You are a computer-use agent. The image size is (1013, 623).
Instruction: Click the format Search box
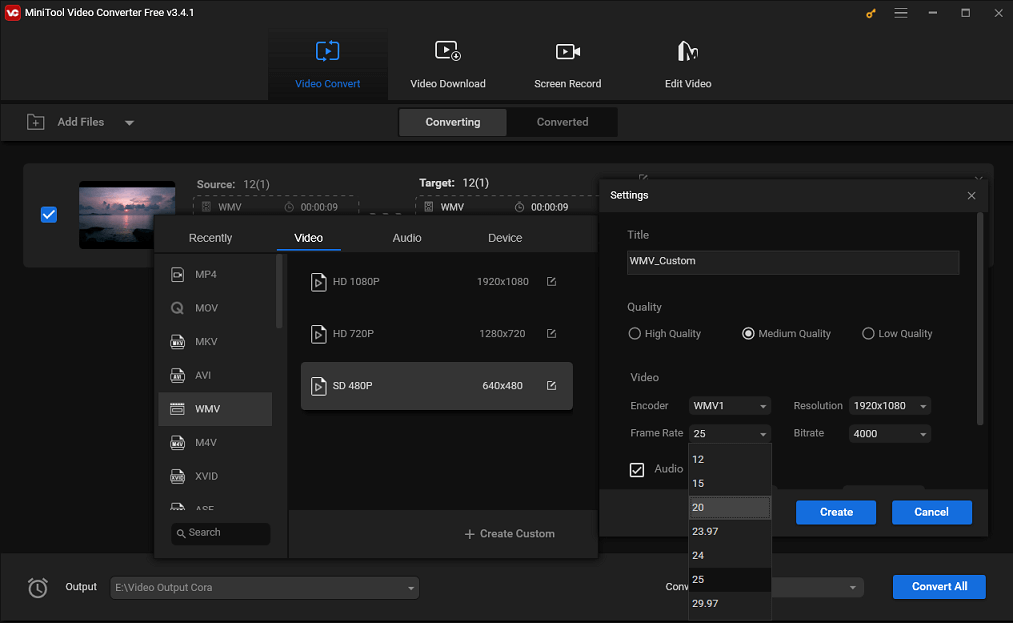221,533
